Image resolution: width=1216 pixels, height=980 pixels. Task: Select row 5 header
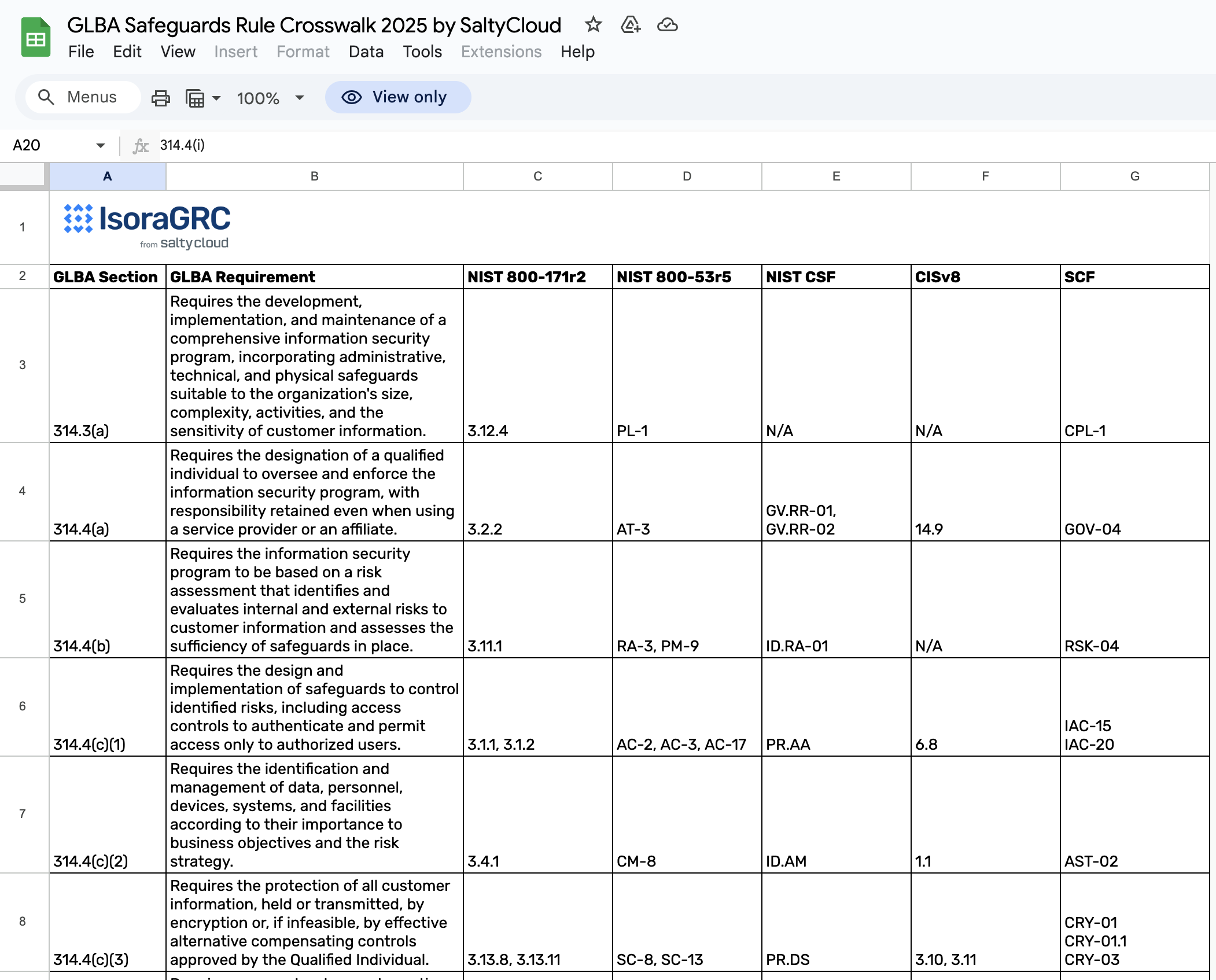[x=23, y=599]
